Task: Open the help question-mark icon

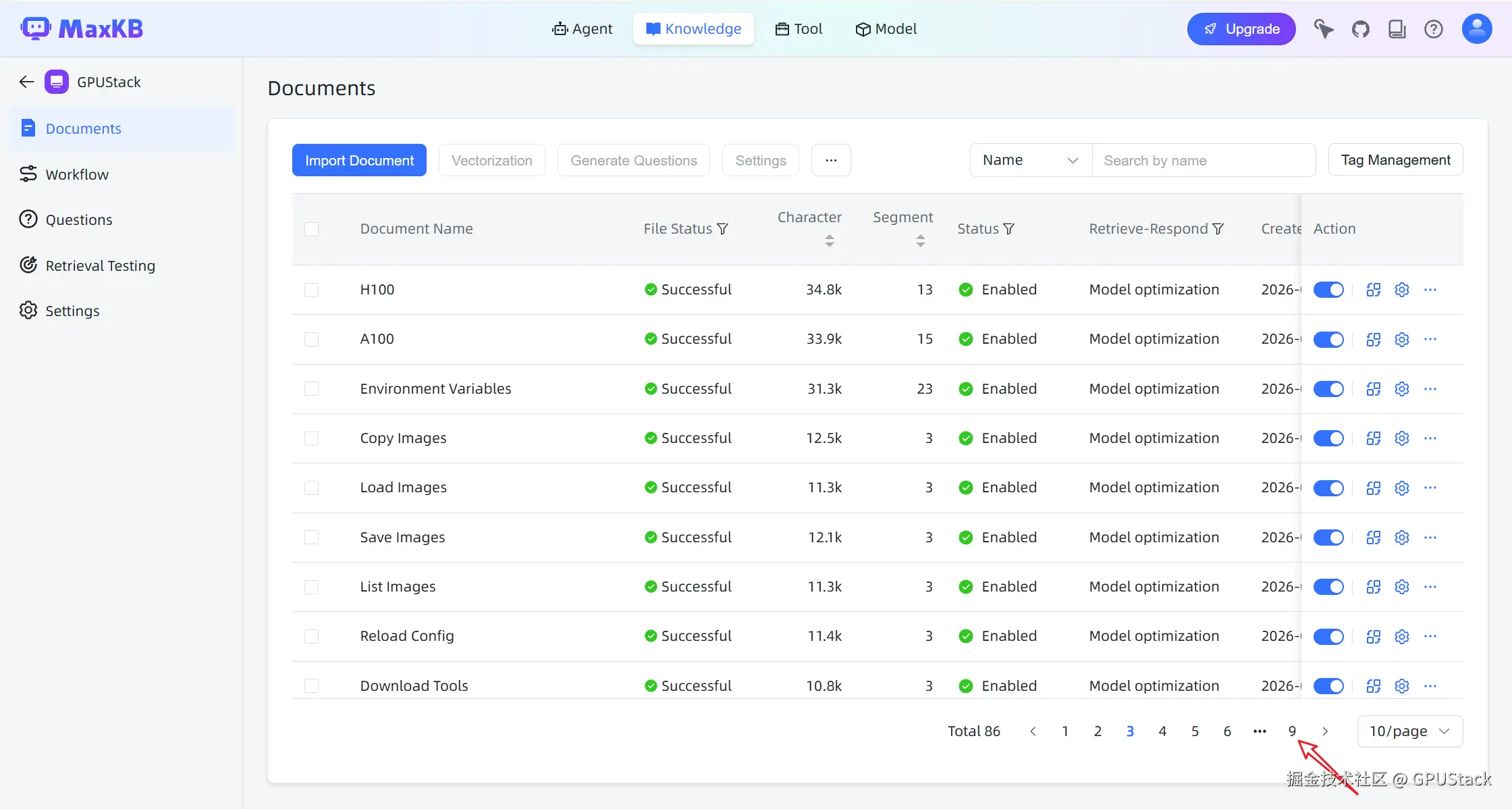Action: pyautogui.click(x=1433, y=29)
